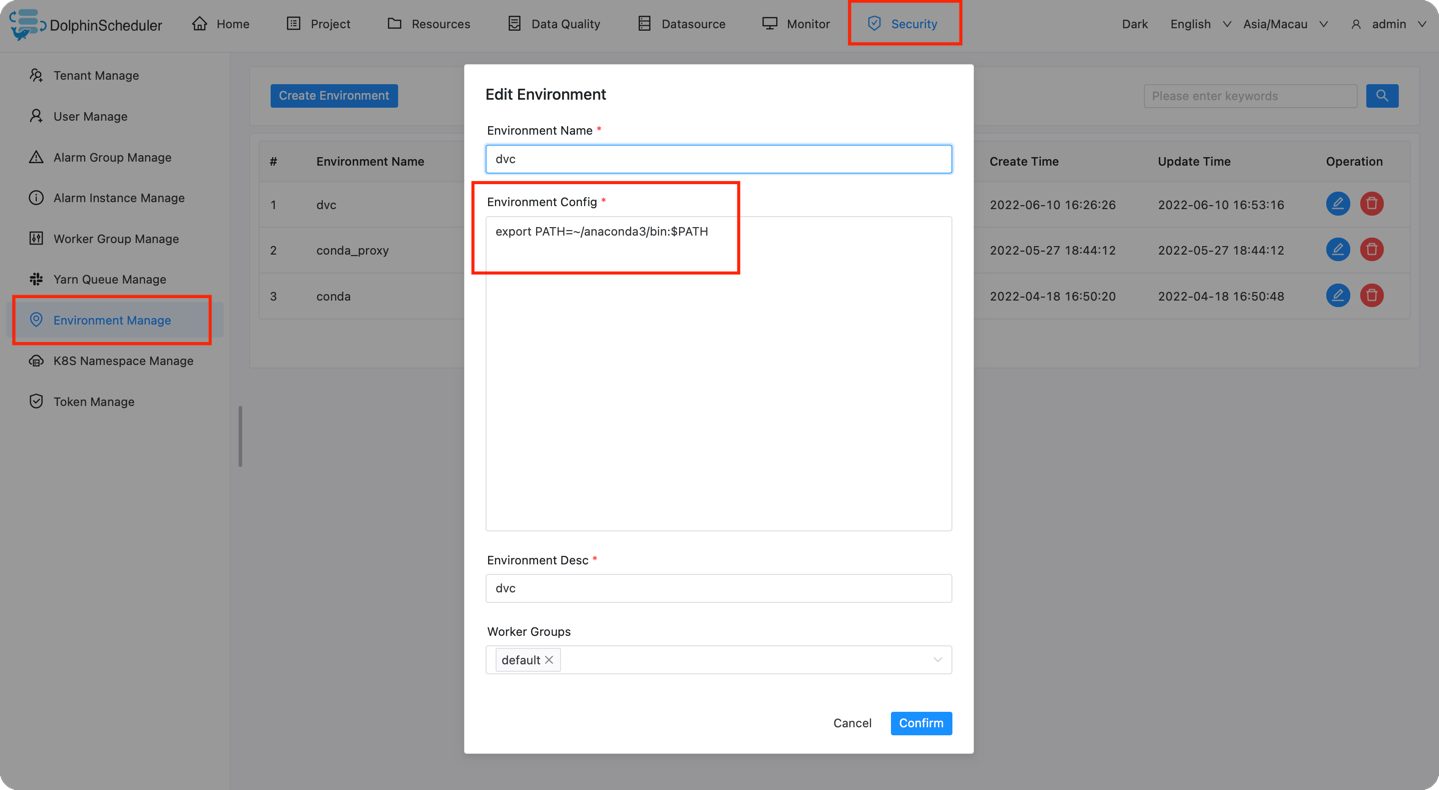Click the blue search magnifier icon
1439x790 pixels.
click(x=1382, y=96)
